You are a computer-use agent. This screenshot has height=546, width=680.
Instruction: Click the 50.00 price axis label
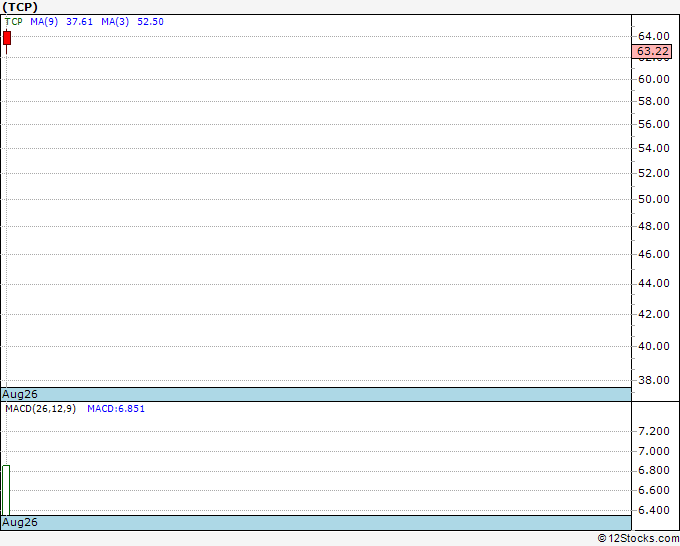click(x=654, y=199)
